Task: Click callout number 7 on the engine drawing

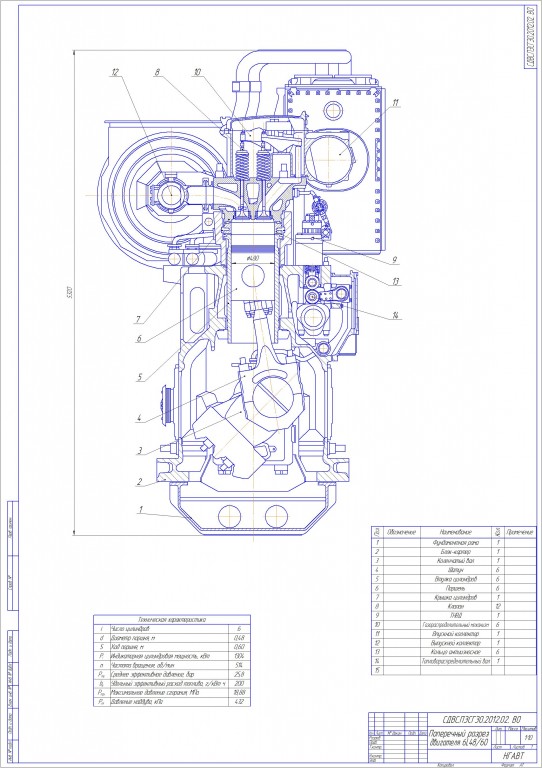Action: pyautogui.click(x=138, y=320)
